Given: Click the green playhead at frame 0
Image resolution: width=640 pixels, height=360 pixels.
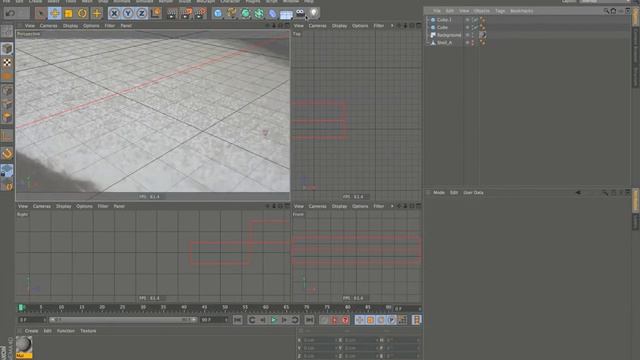Looking at the screenshot, I should point(21,307).
